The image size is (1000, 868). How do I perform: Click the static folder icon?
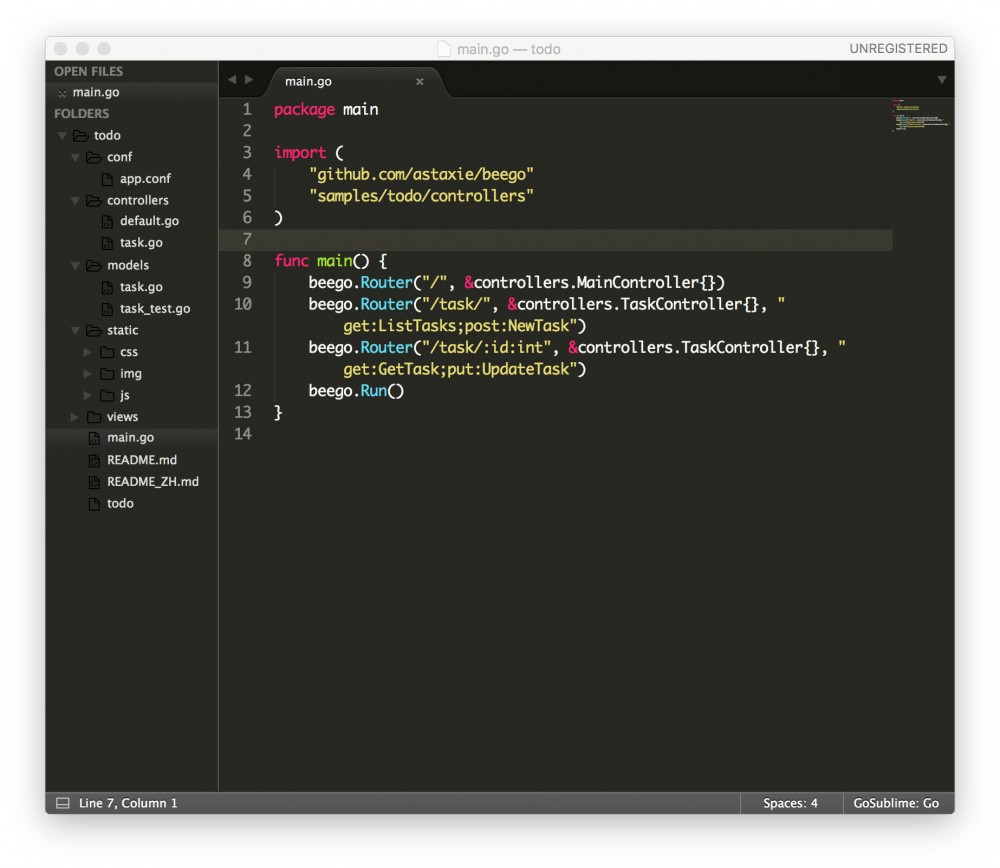[94, 330]
